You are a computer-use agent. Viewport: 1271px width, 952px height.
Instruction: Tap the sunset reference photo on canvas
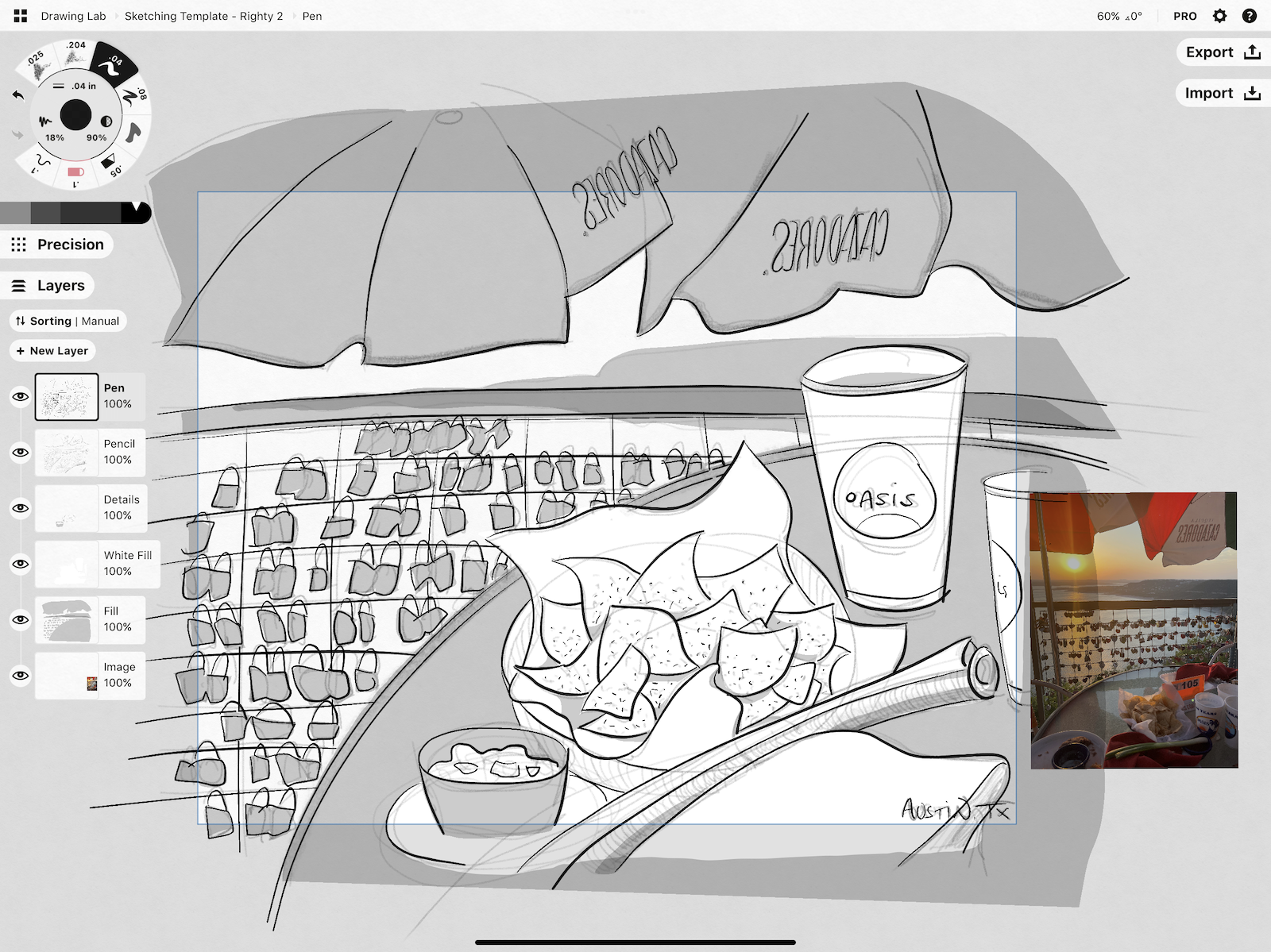coord(1134,630)
